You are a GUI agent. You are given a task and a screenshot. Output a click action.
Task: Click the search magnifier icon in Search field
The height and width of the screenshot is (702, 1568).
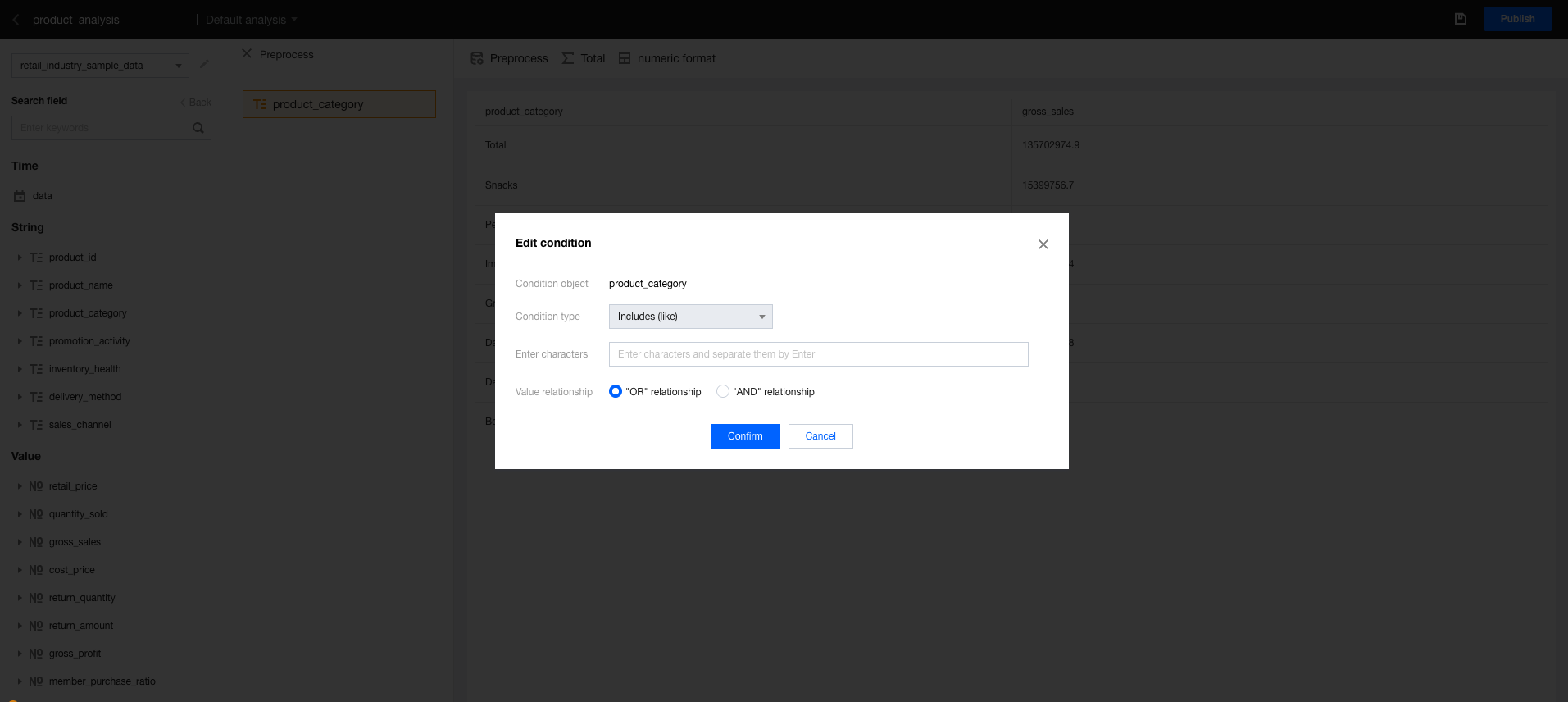pyautogui.click(x=198, y=128)
